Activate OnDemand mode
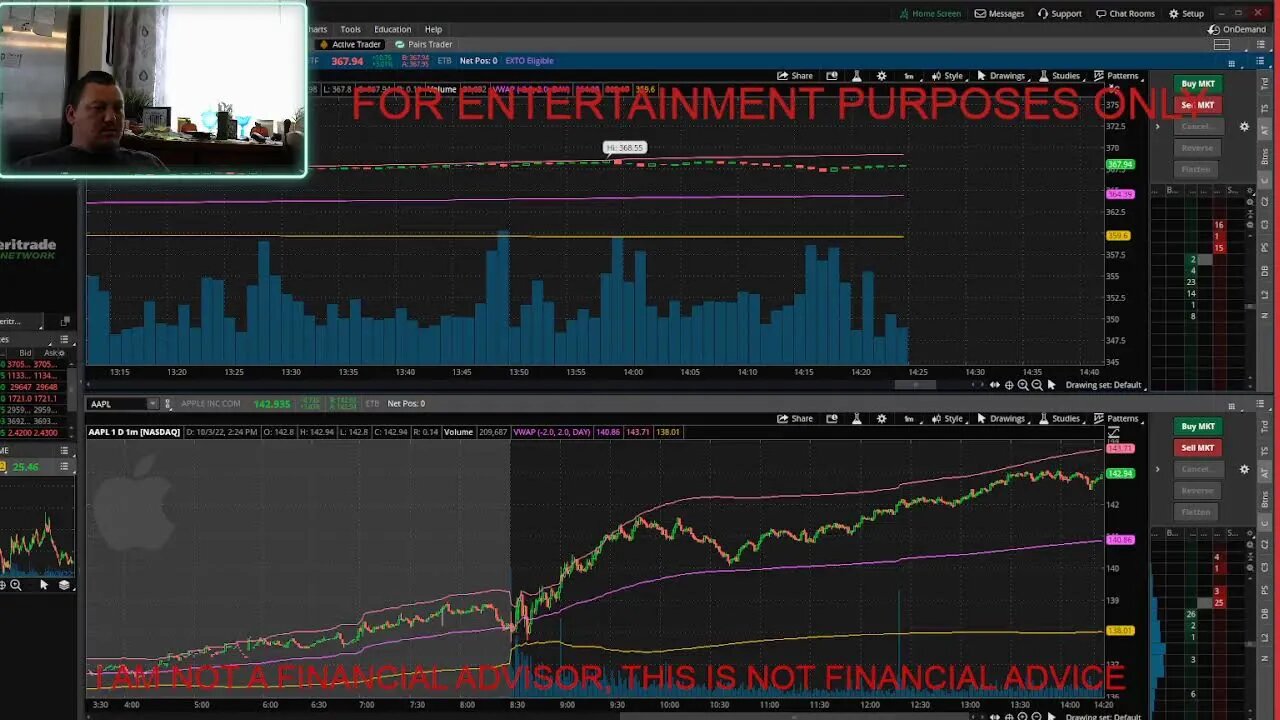This screenshot has width=1280, height=720. (1237, 29)
